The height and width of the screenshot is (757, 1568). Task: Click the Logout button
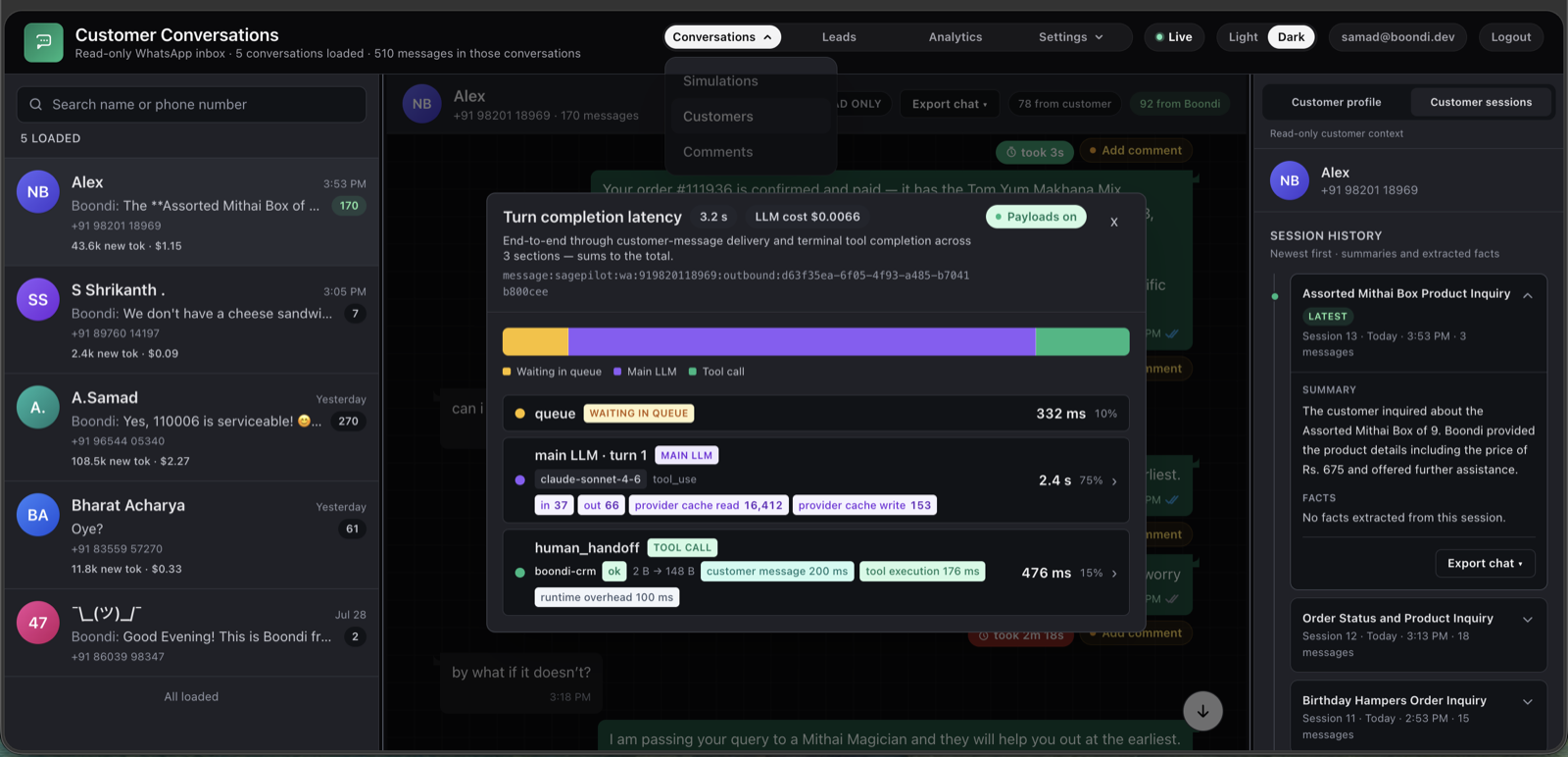(1511, 37)
